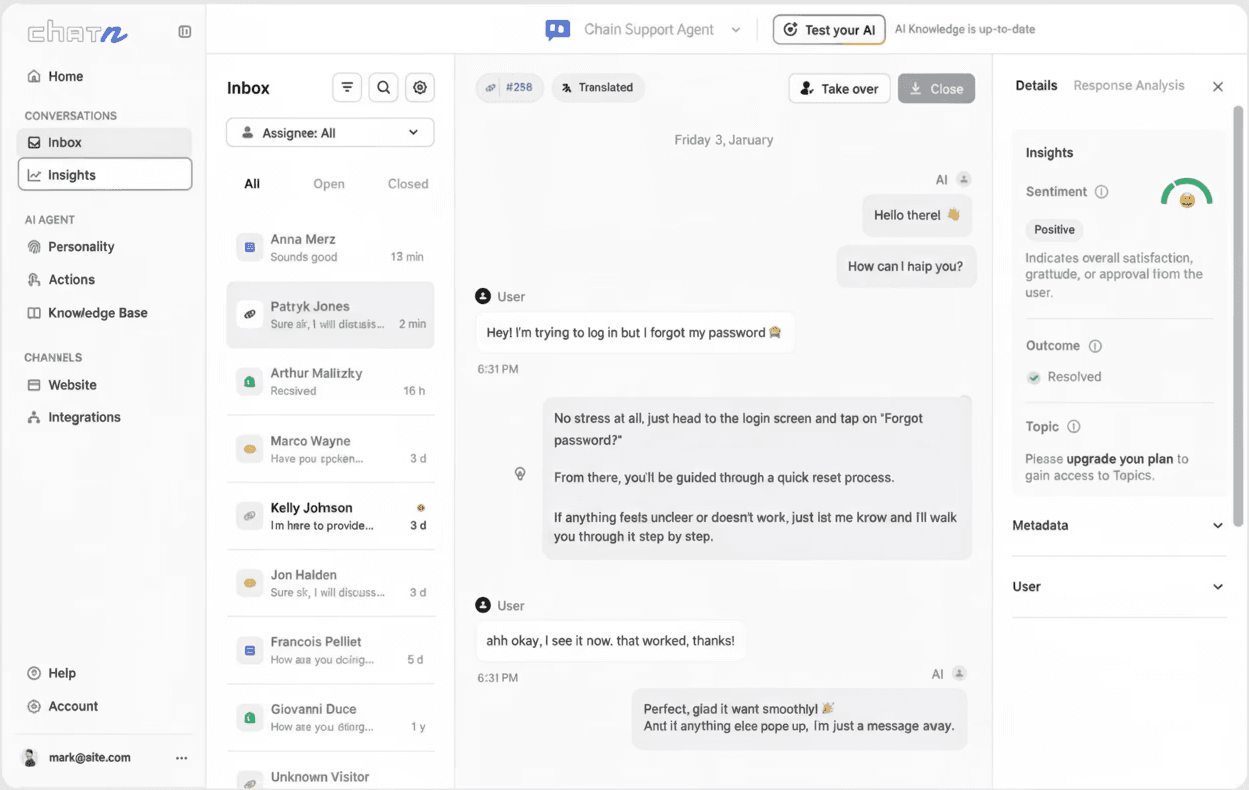Screen dimensions: 1249x790
Task: Click the upgrade your plan link
Action: 1120,459
